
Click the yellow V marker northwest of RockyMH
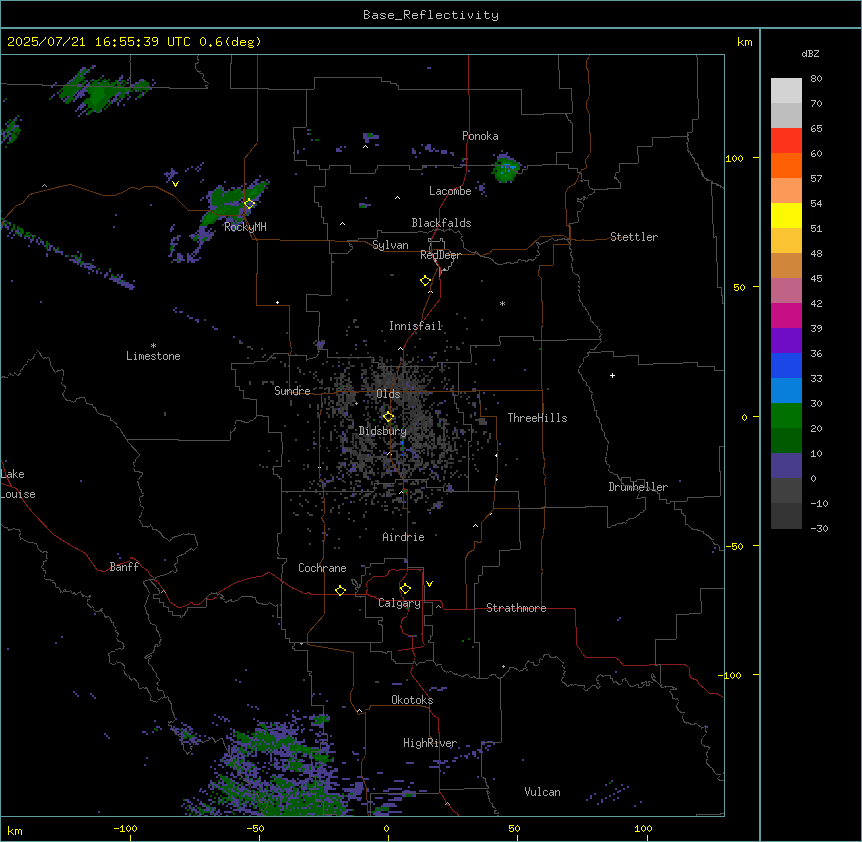click(175, 184)
